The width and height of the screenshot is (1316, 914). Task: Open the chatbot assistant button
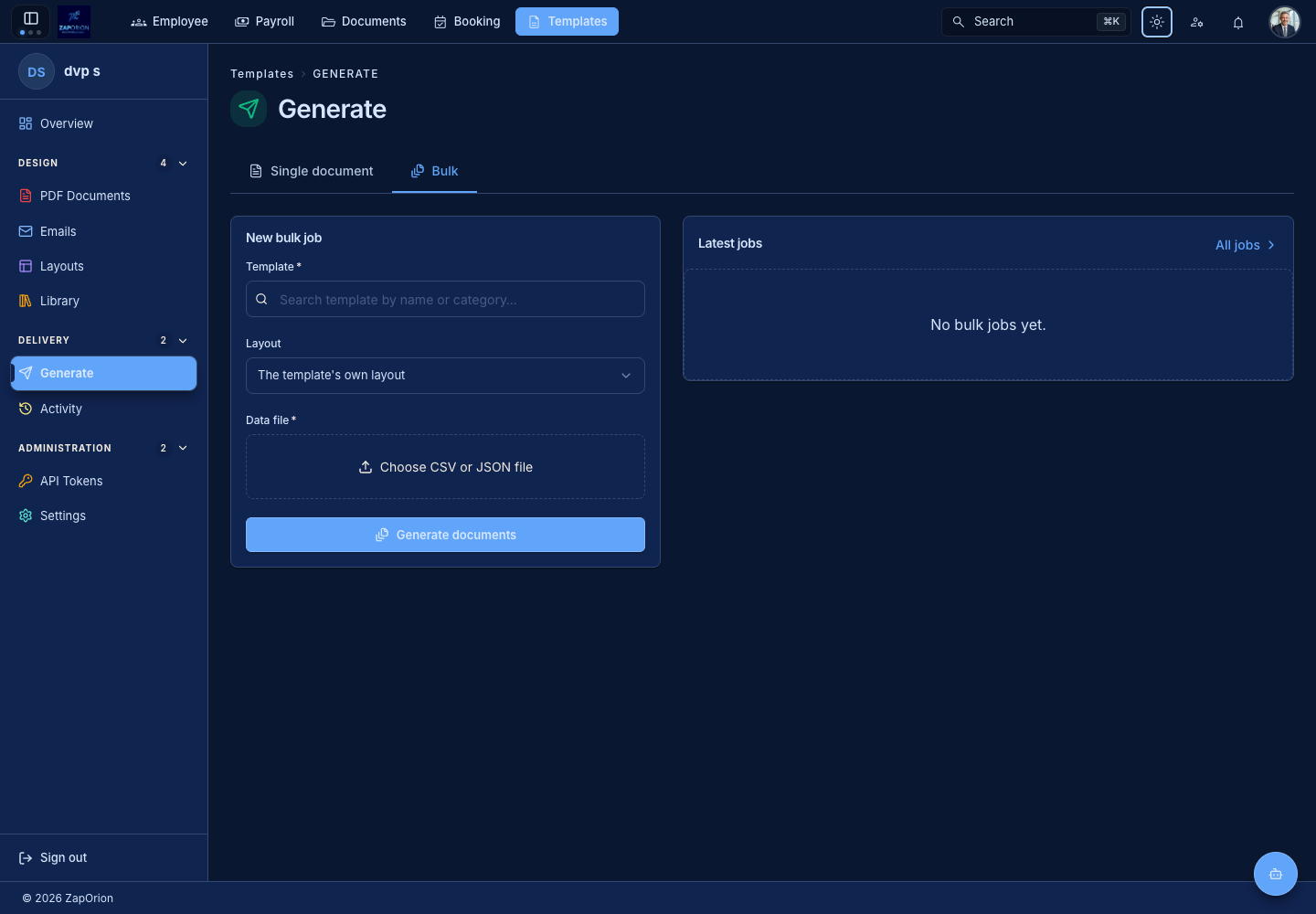1276,874
